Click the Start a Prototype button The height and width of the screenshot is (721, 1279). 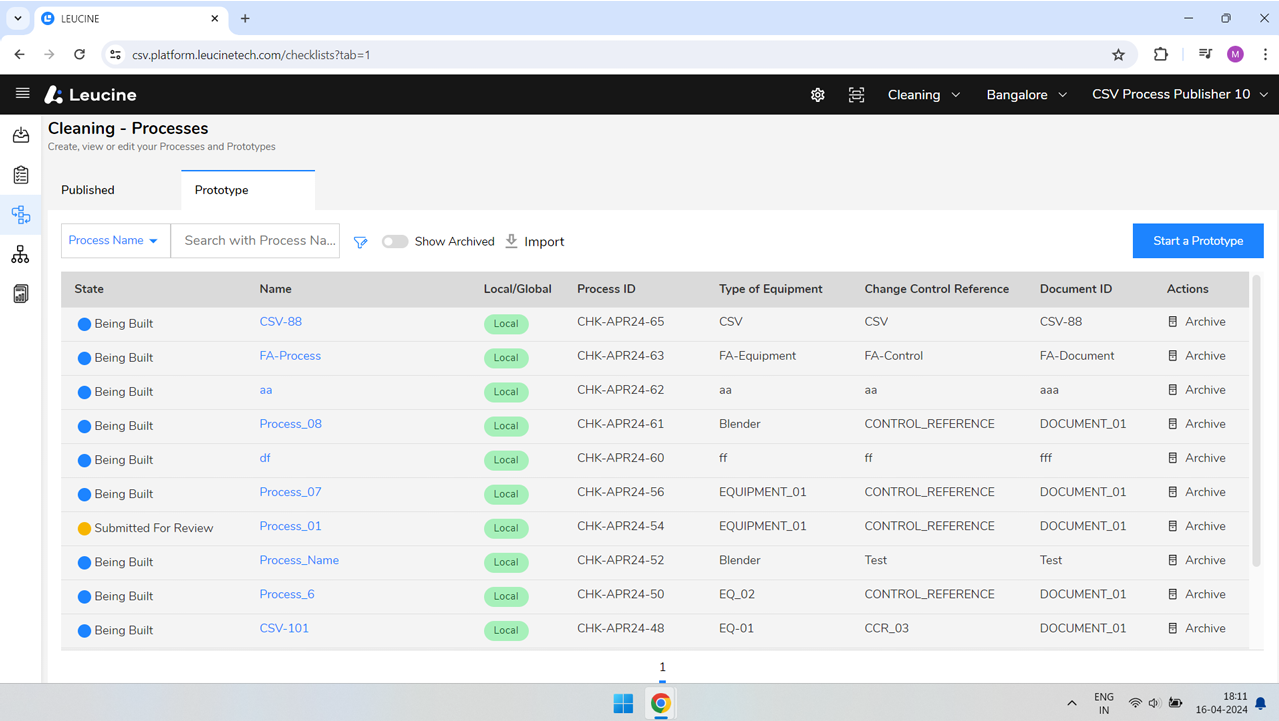coord(1197,240)
